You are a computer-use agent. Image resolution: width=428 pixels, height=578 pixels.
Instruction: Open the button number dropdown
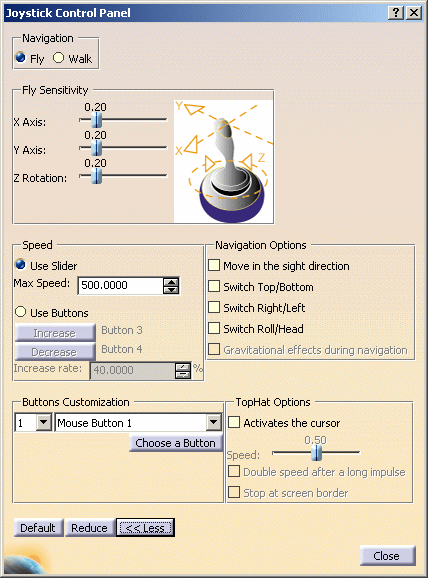44,422
